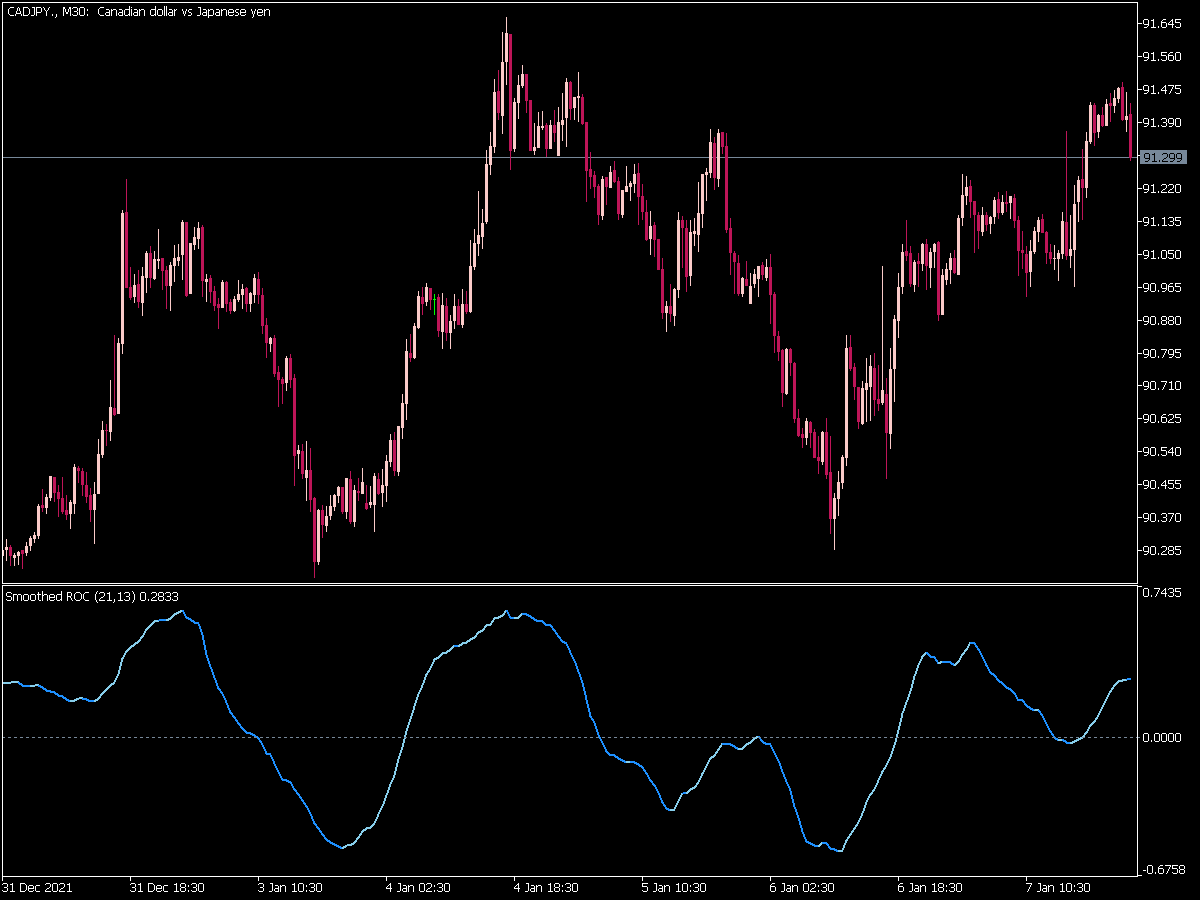Image resolution: width=1200 pixels, height=900 pixels.
Task: Click the current price tag 91.299
Action: [1163, 157]
